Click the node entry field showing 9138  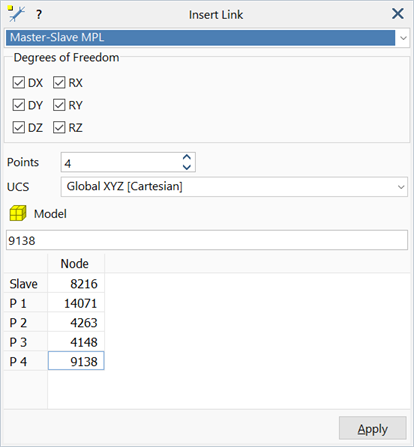pos(207,240)
